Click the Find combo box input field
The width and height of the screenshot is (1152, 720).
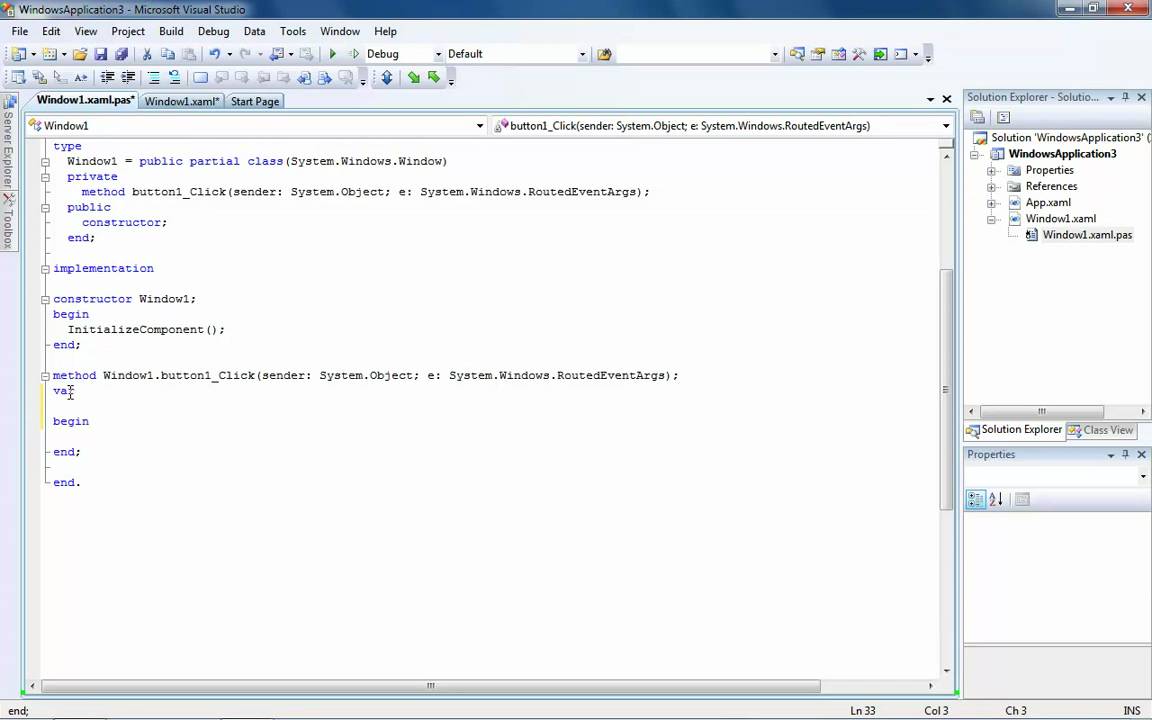pyautogui.click(x=692, y=54)
